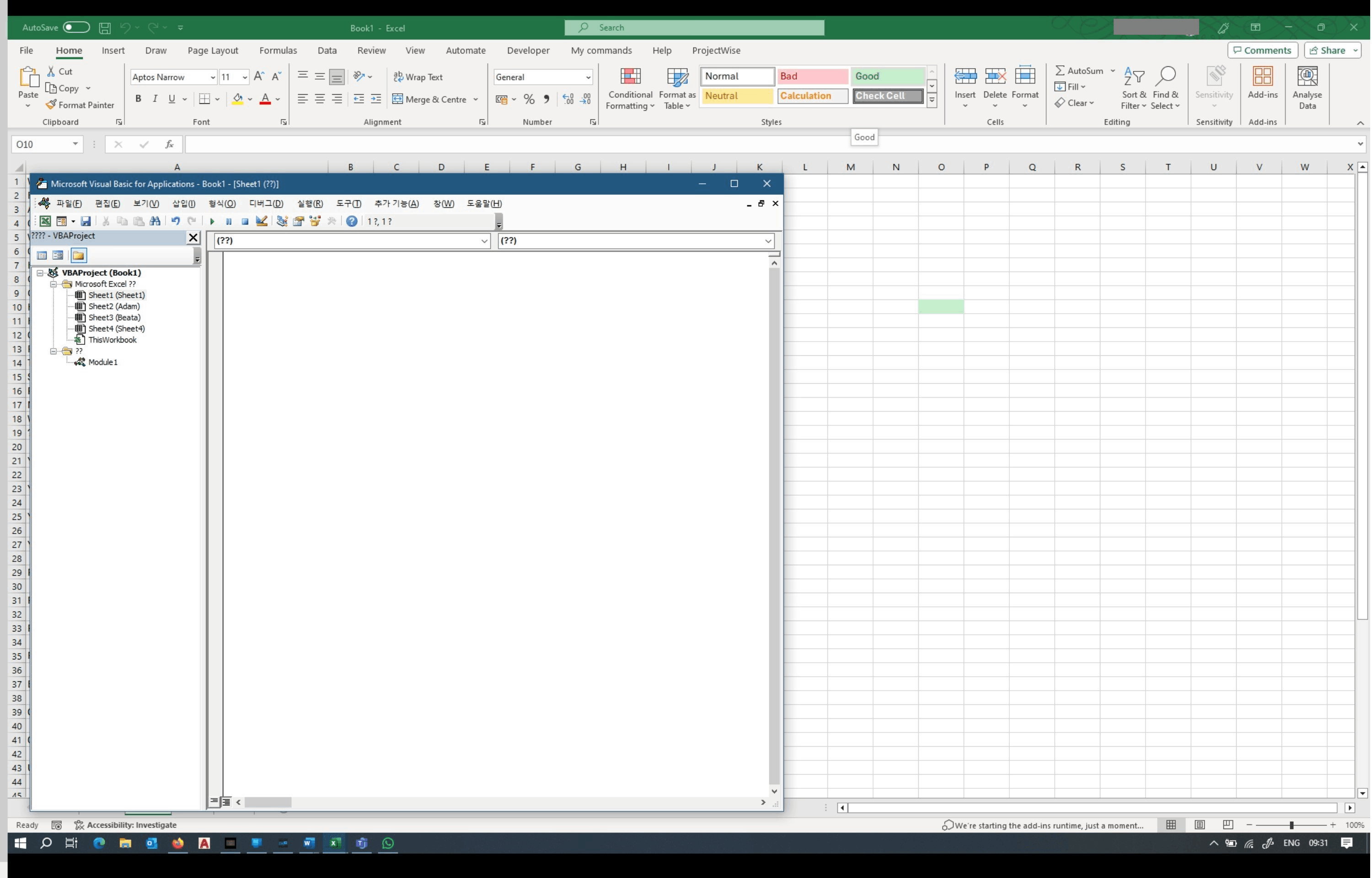Image resolution: width=1372 pixels, height=878 pixels.
Task: Click Format Painter in Clipboard group
Action: (80, 105)
